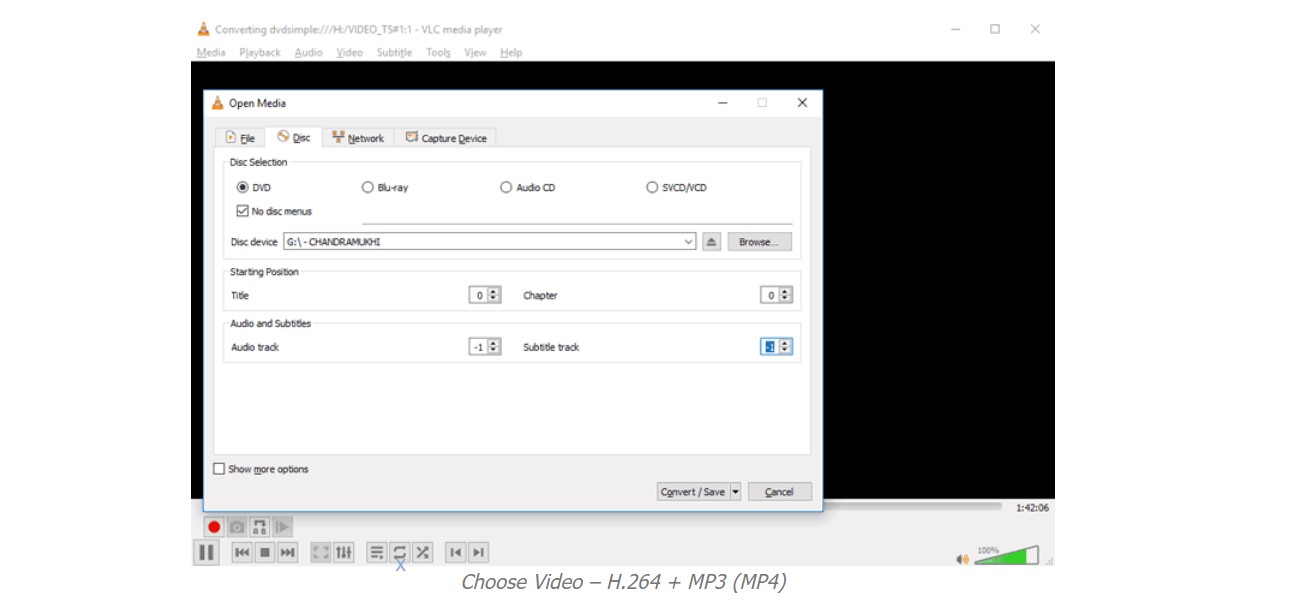Open the Convert / Save arrow menu
Screen dimensions: 1294x611
tap(736, 492)
